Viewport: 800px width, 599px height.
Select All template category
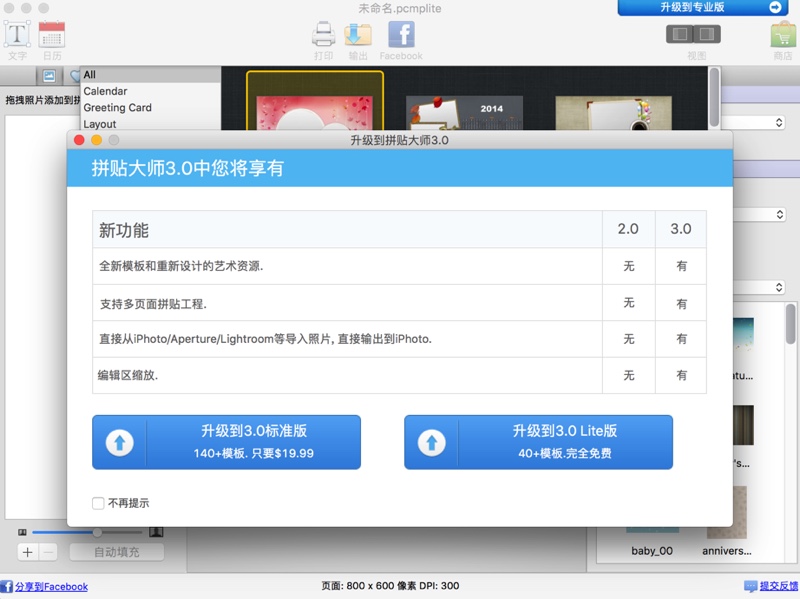151,74
